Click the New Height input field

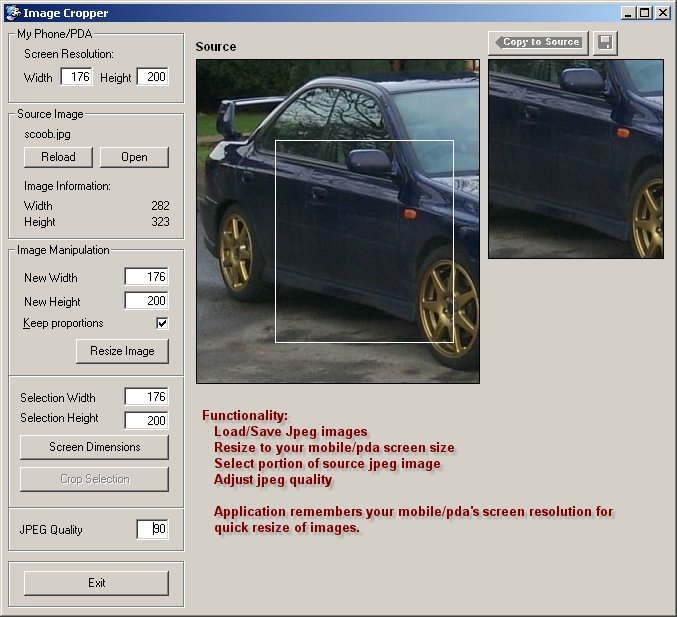146,301
